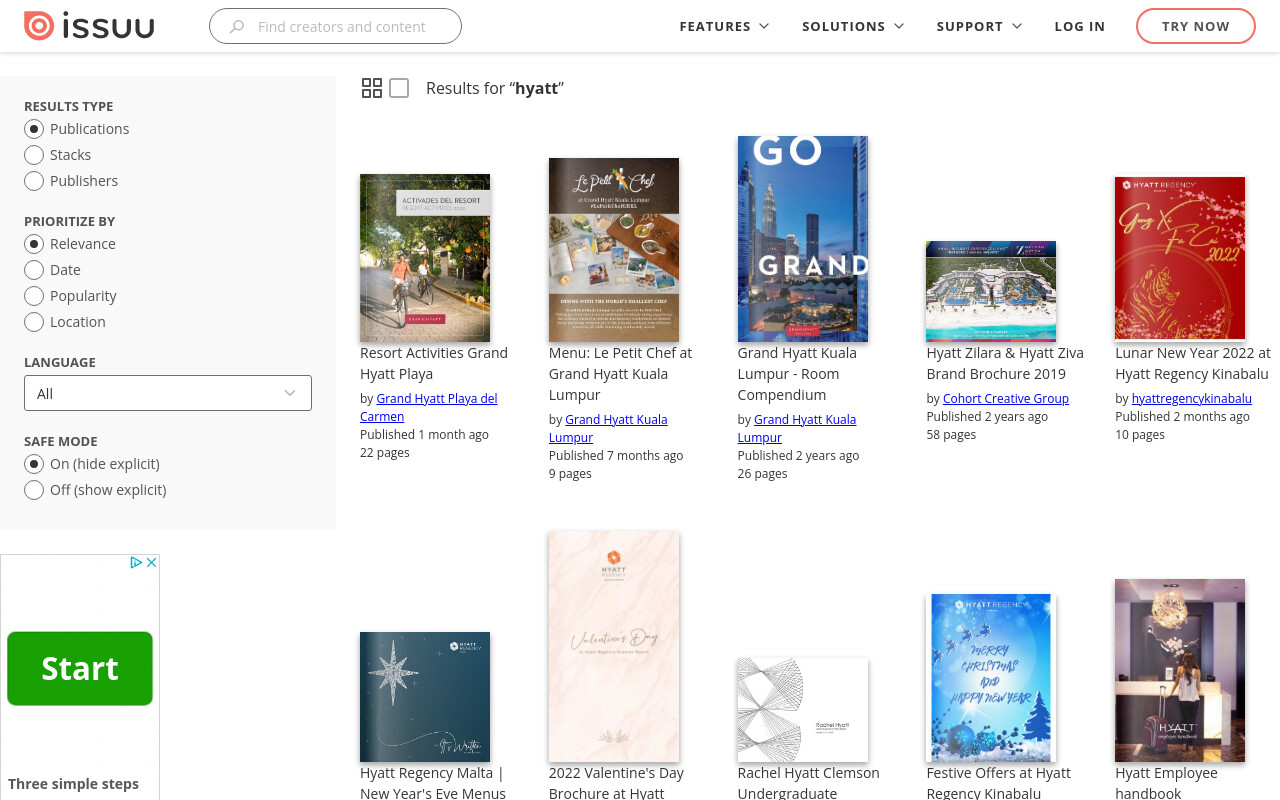
Task: Expand the Features menu
Action: pyautogui.click(x=724, y=26)
